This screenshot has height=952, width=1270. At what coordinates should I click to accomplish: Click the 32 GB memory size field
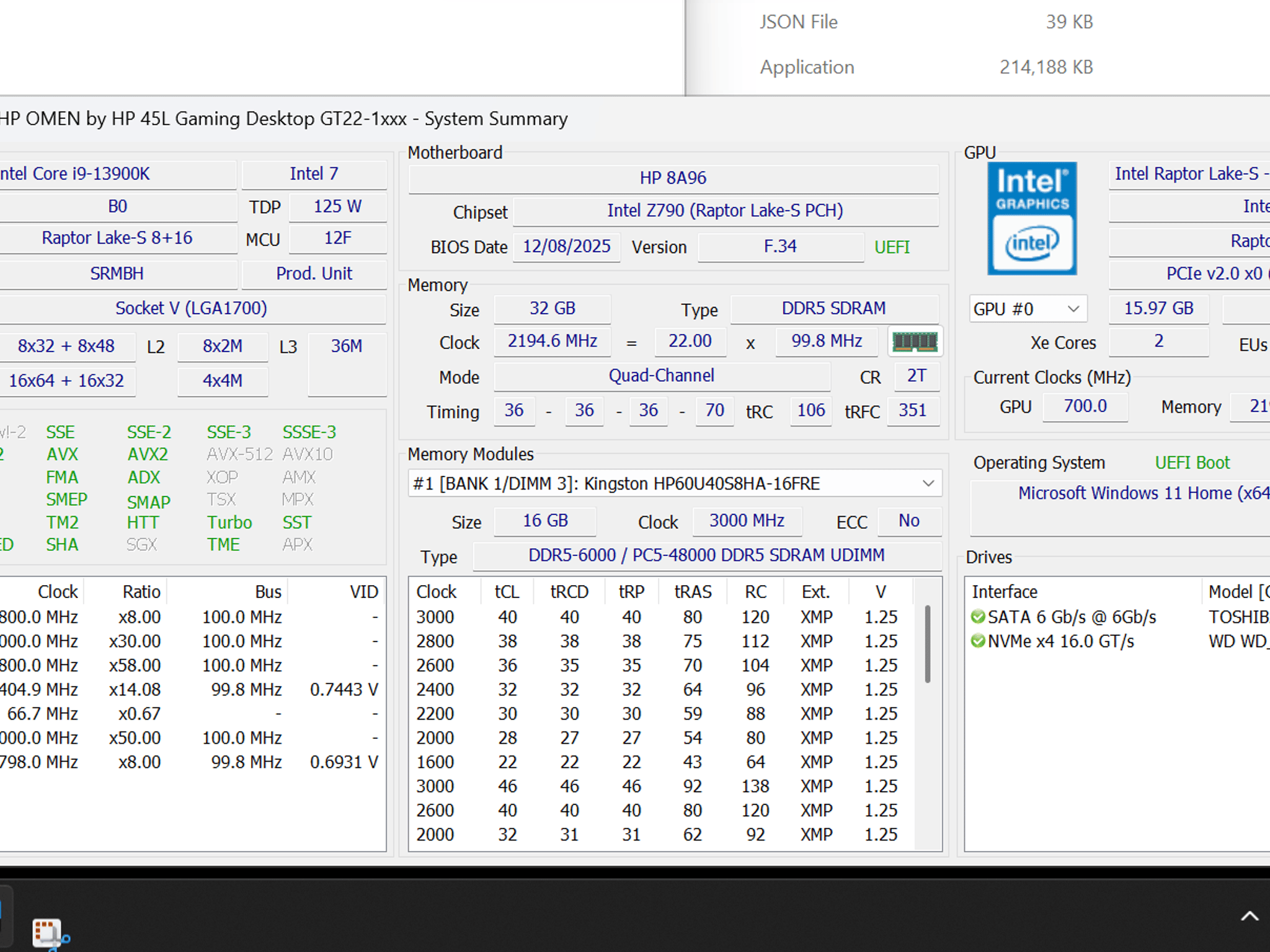552,309
